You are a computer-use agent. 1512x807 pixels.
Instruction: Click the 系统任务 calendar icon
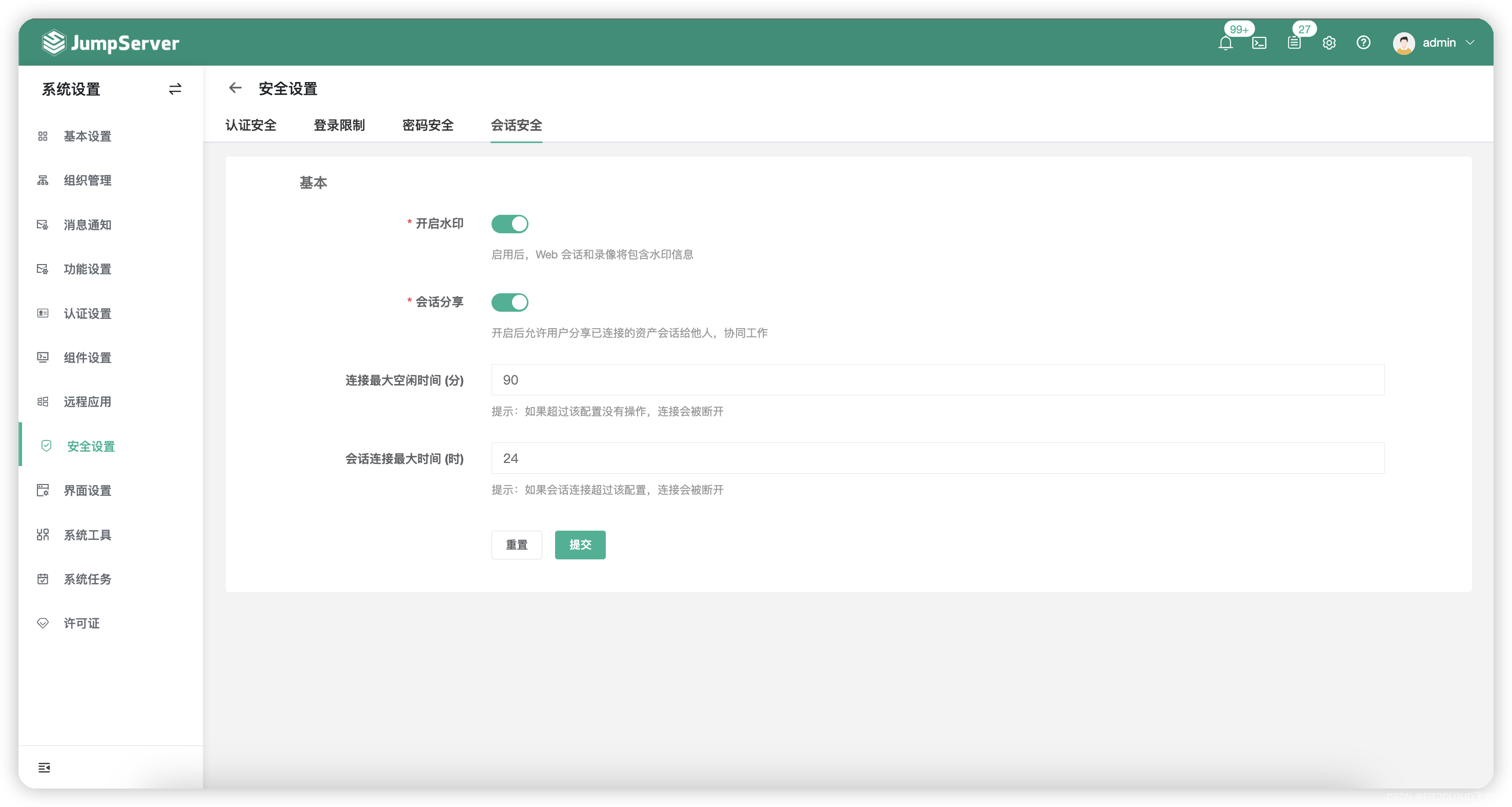click(x=43, y=579)
